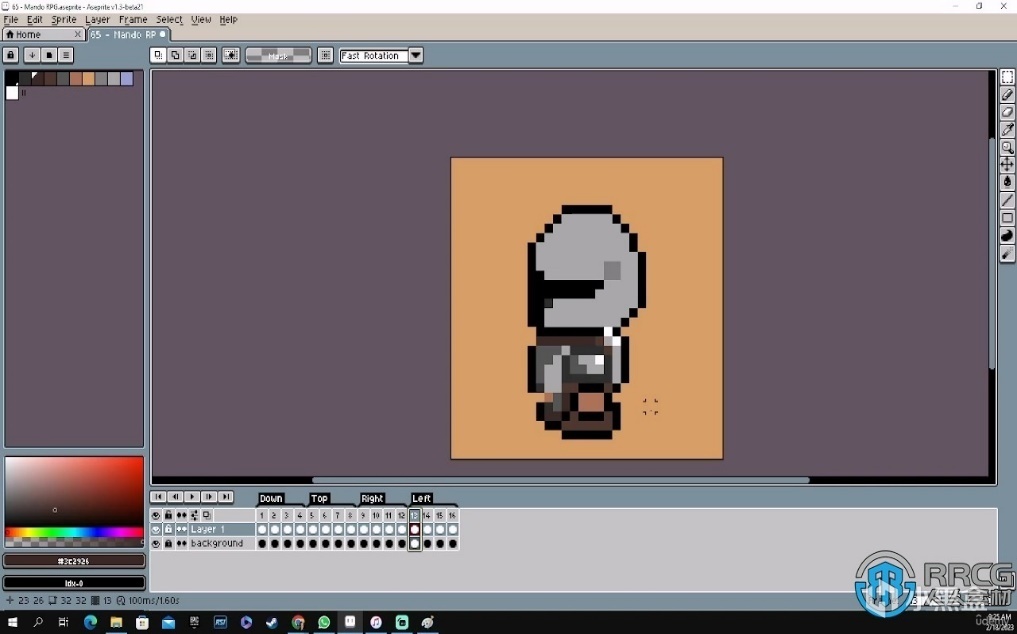Open the View menu
This screenshot has height=634, width=1017.
click(x=201, y=19)
